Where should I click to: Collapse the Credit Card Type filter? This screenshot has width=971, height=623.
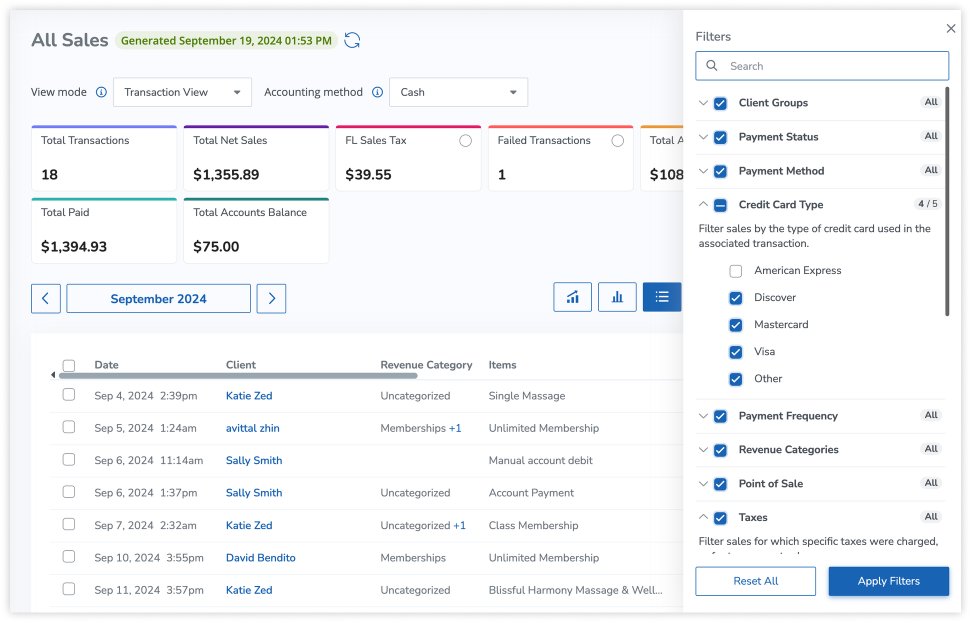703,204
